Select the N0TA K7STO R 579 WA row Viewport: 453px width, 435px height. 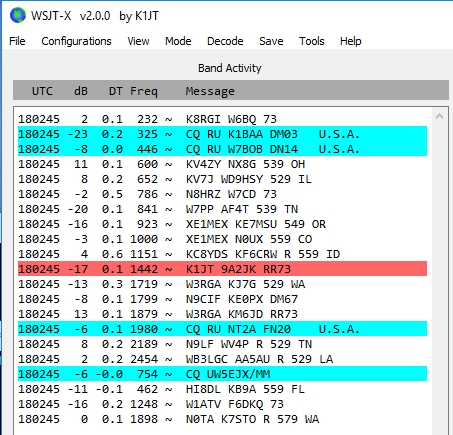click(222, 419)
